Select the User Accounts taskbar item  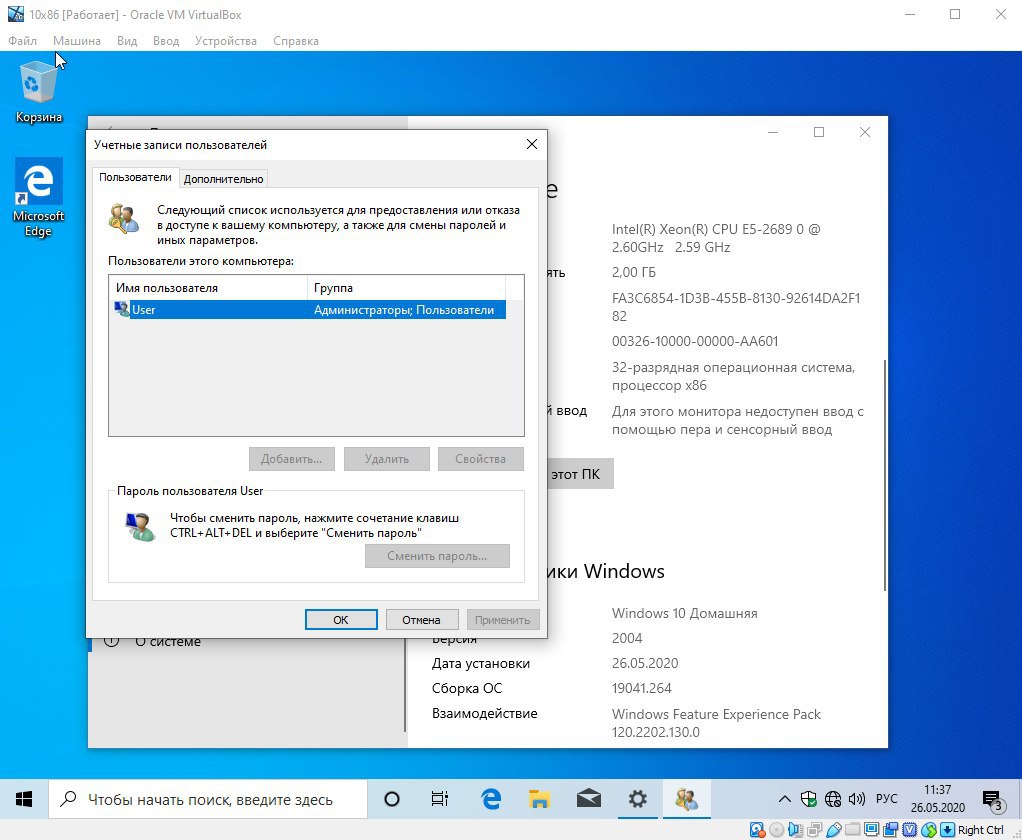tap(686, 799)
